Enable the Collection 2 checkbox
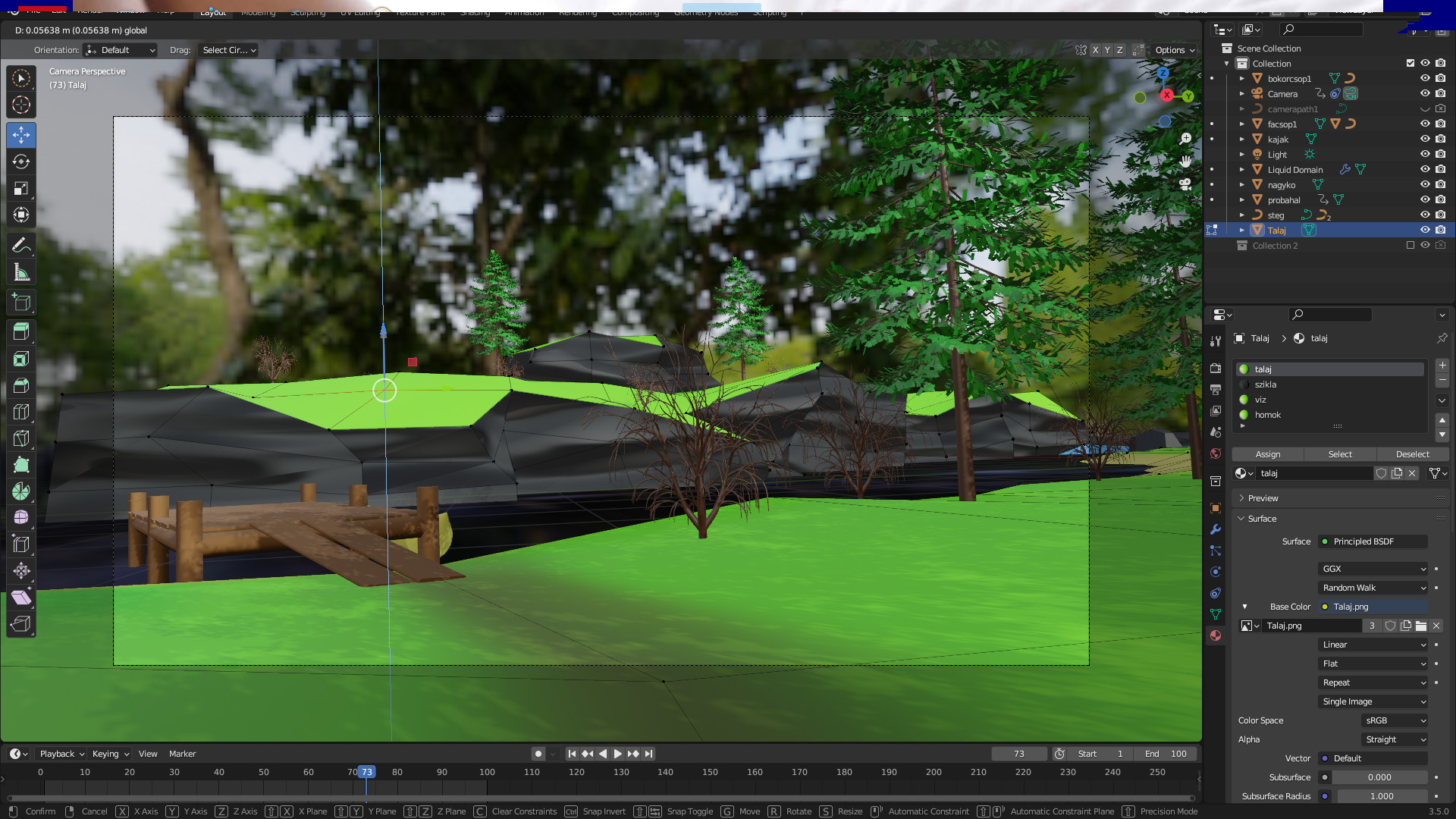The width and height of the screenshot is (1456, 819). 1410,245
